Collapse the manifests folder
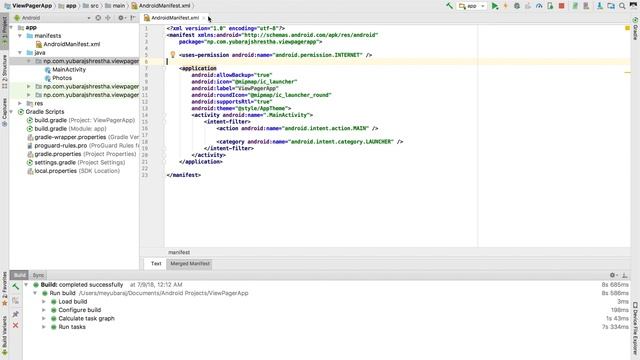This screenshot has width=640, height=360. [x=20, y=36]
